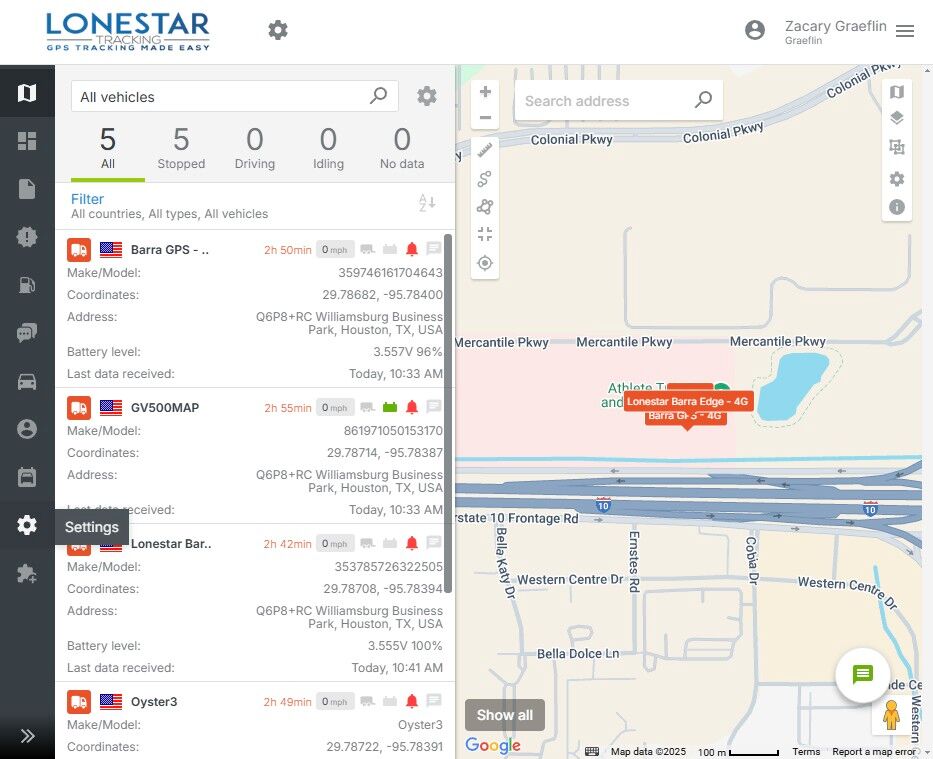This screenshot has width=933, height=759.
Task: Click the Street View pegman
Action: [x=891, y=714]
